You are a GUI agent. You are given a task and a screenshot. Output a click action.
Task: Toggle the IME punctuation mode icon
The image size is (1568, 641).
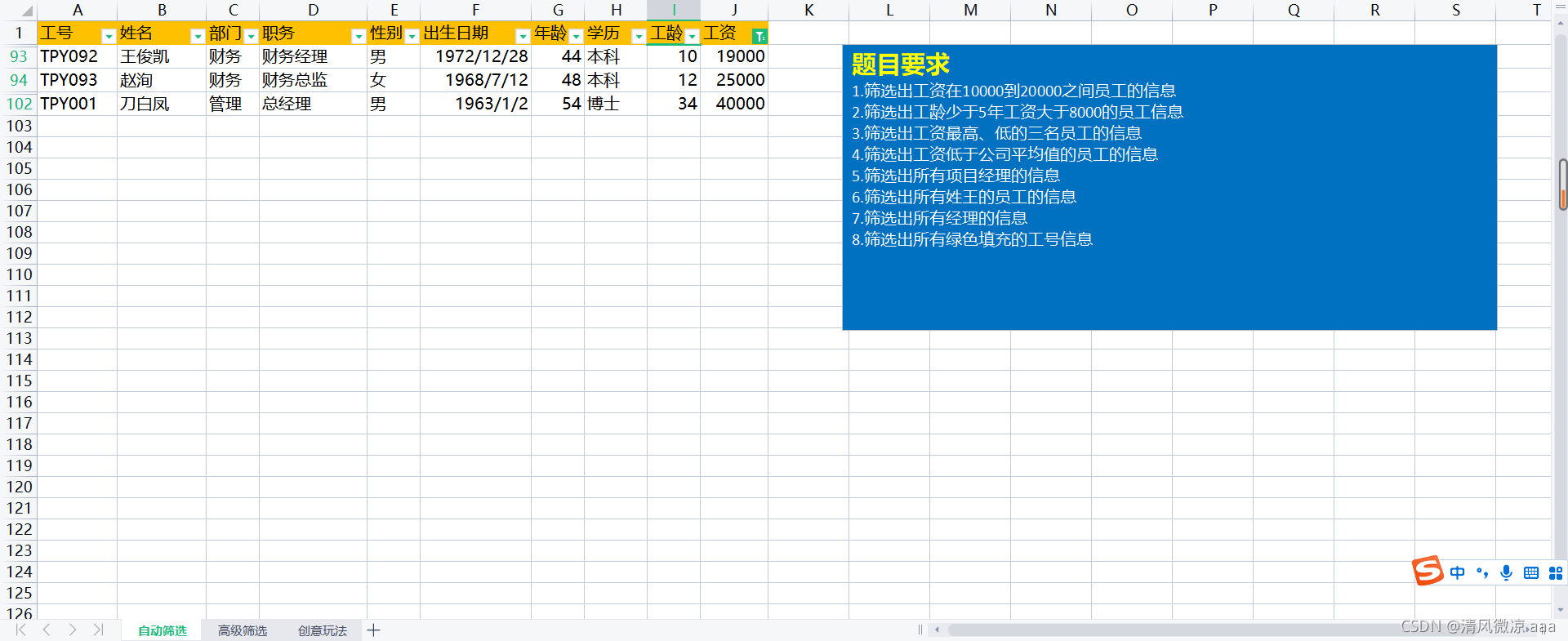1481,572
